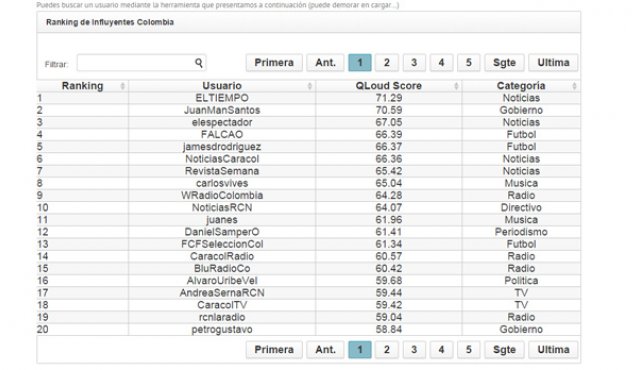Sort table by Usuario column arrows
The image size is (640, 370).
310,86
